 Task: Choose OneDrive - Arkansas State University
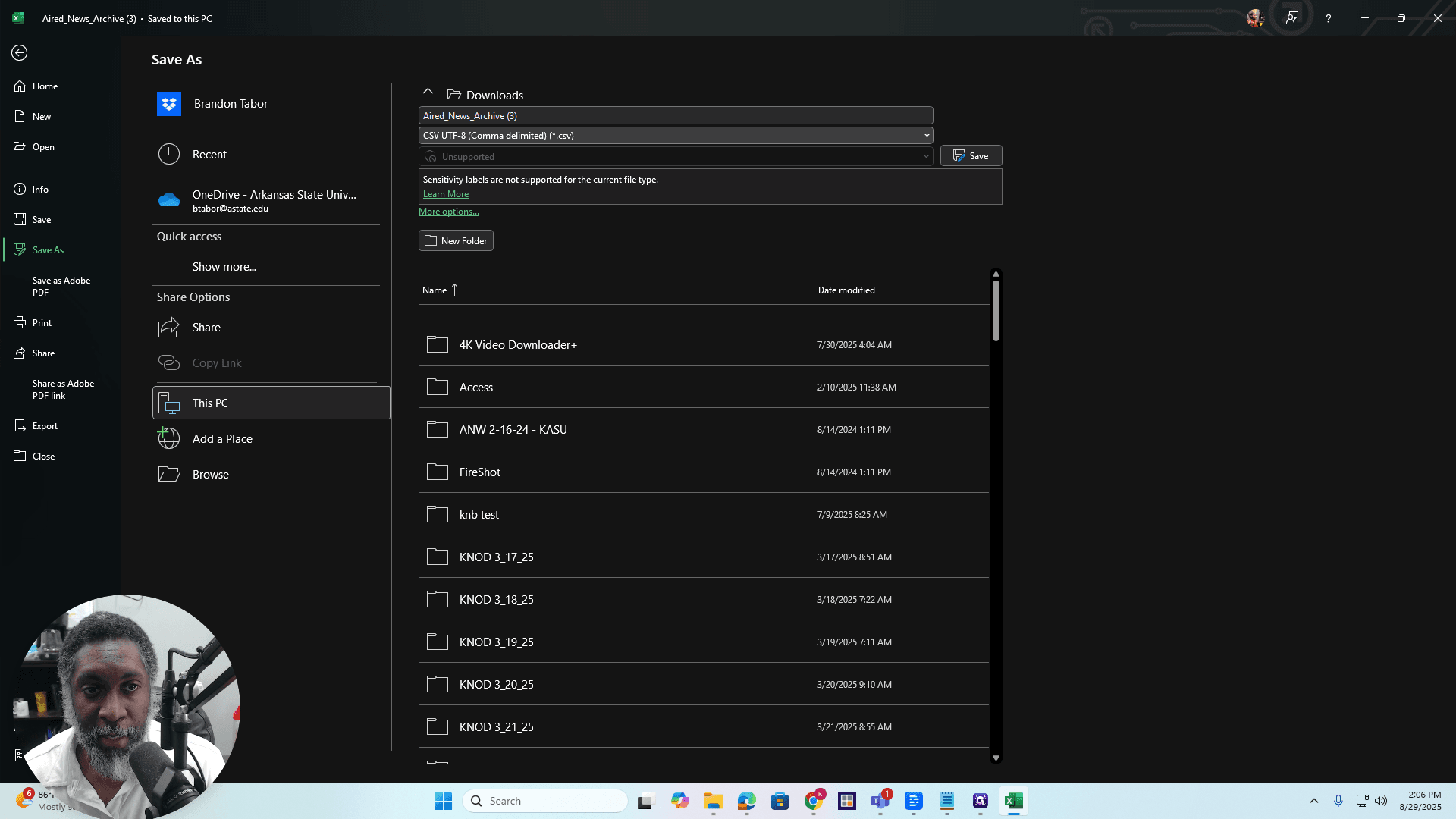pos(271,200)
